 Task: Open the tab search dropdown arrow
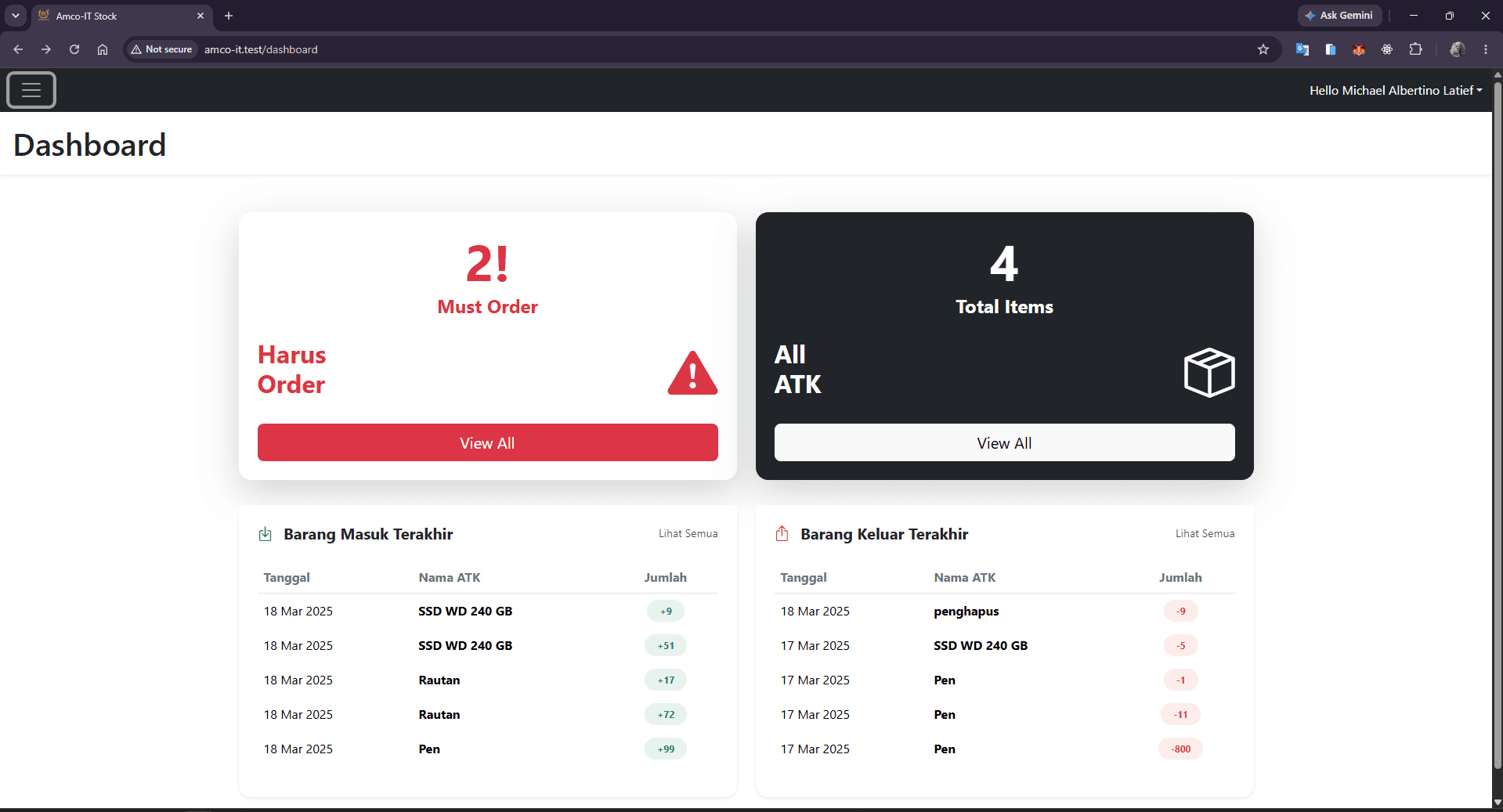[16, 16]
